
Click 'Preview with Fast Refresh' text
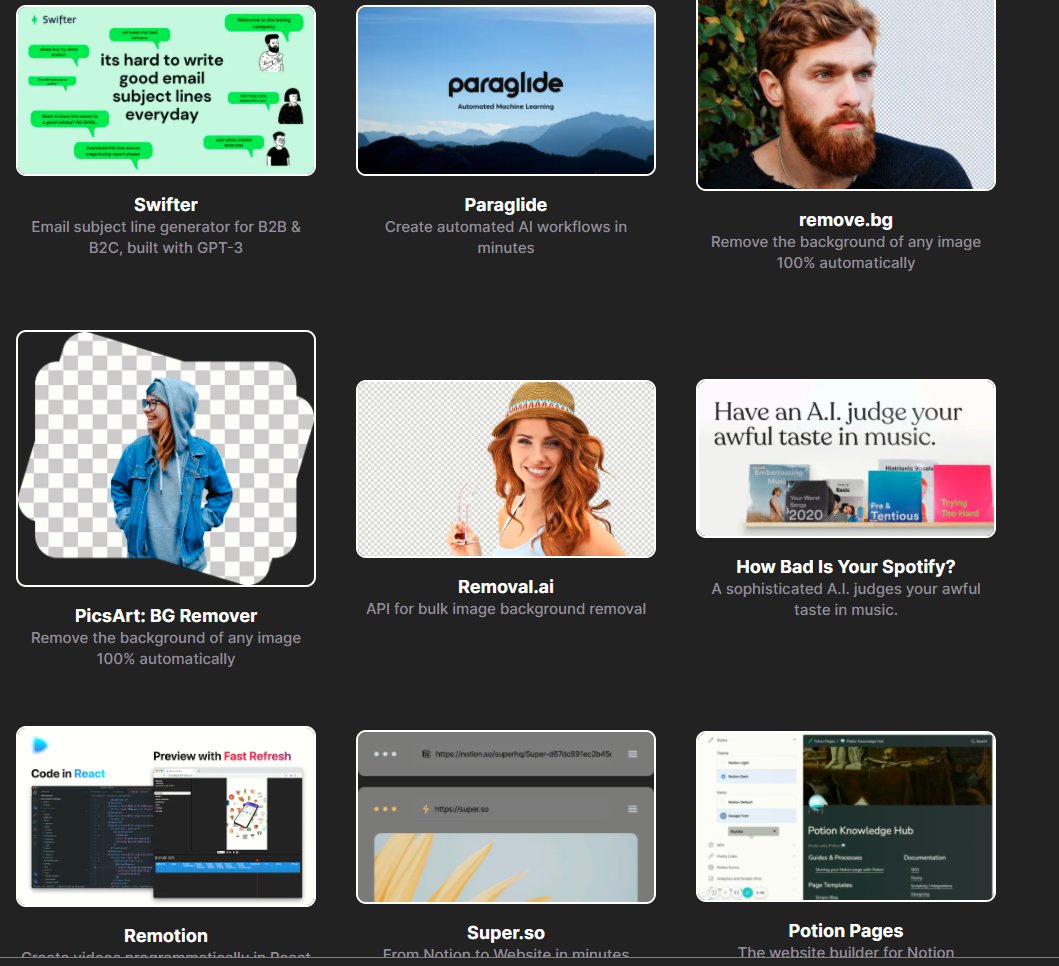click(x=222, y=756)
